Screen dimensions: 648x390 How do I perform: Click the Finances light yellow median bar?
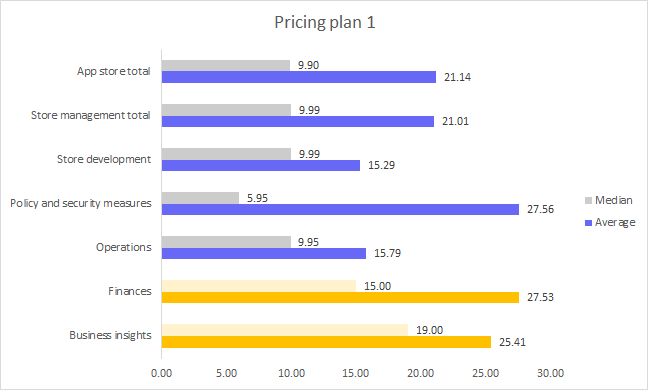coord(259,286)
